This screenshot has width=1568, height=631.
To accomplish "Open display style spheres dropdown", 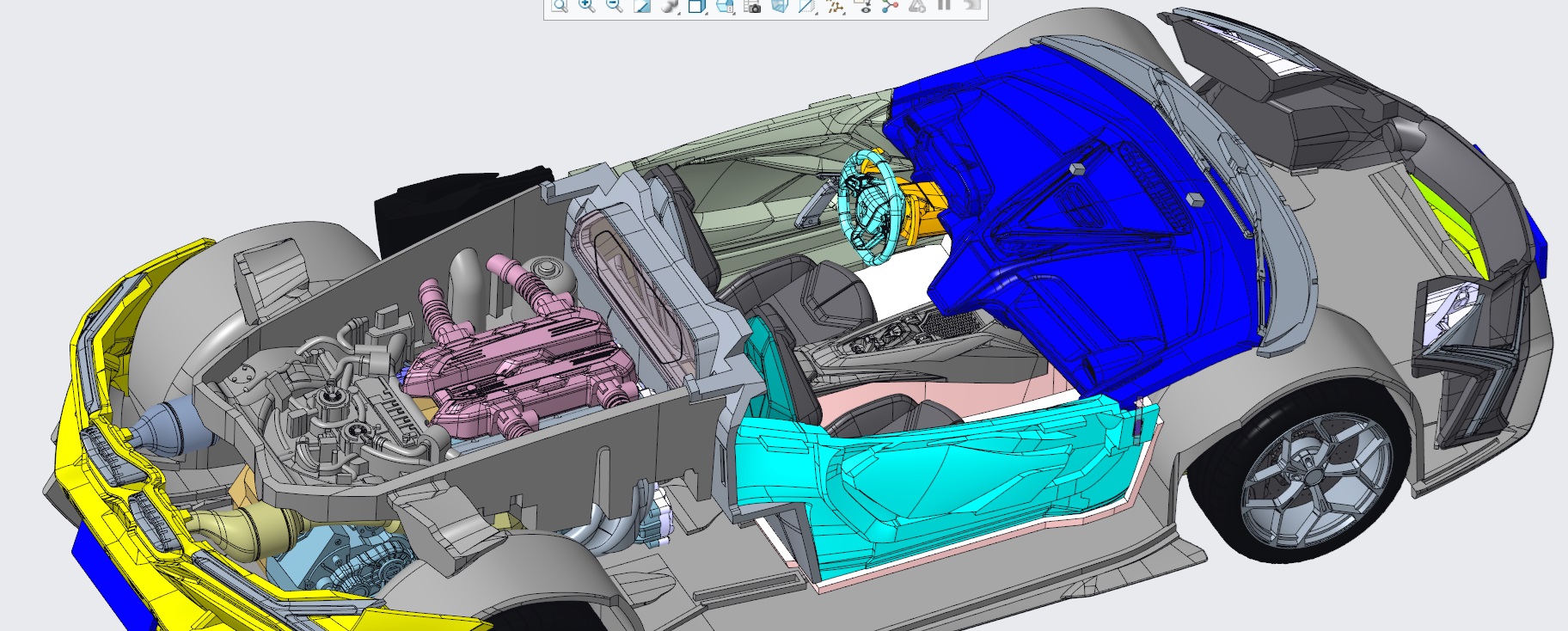I will tap(670, 6).
